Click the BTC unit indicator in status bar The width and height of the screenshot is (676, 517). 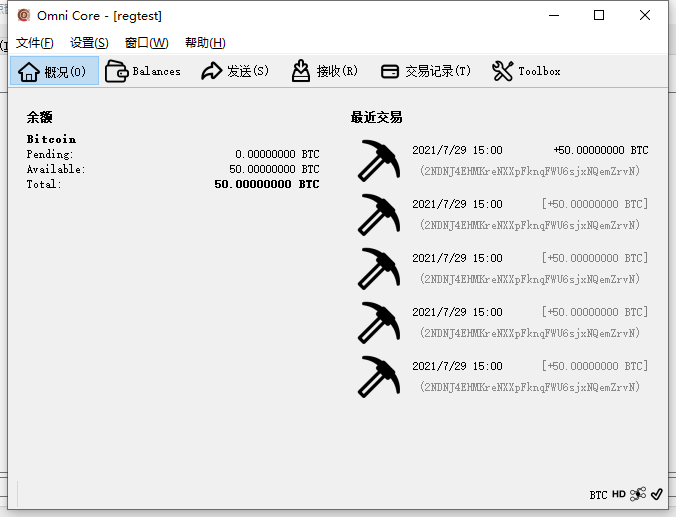coord(598,495)
